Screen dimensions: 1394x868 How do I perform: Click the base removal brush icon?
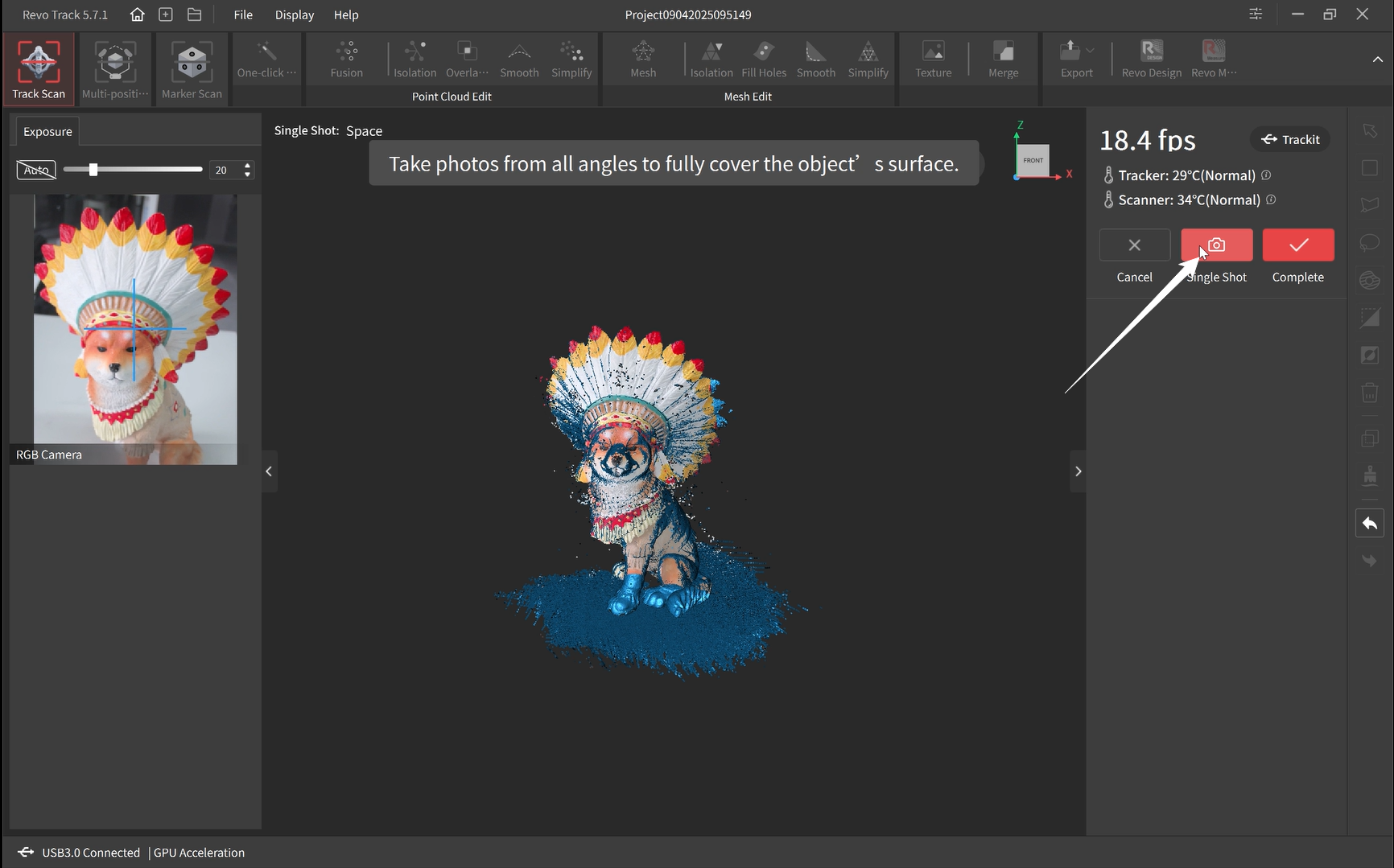click(1370, 475)
